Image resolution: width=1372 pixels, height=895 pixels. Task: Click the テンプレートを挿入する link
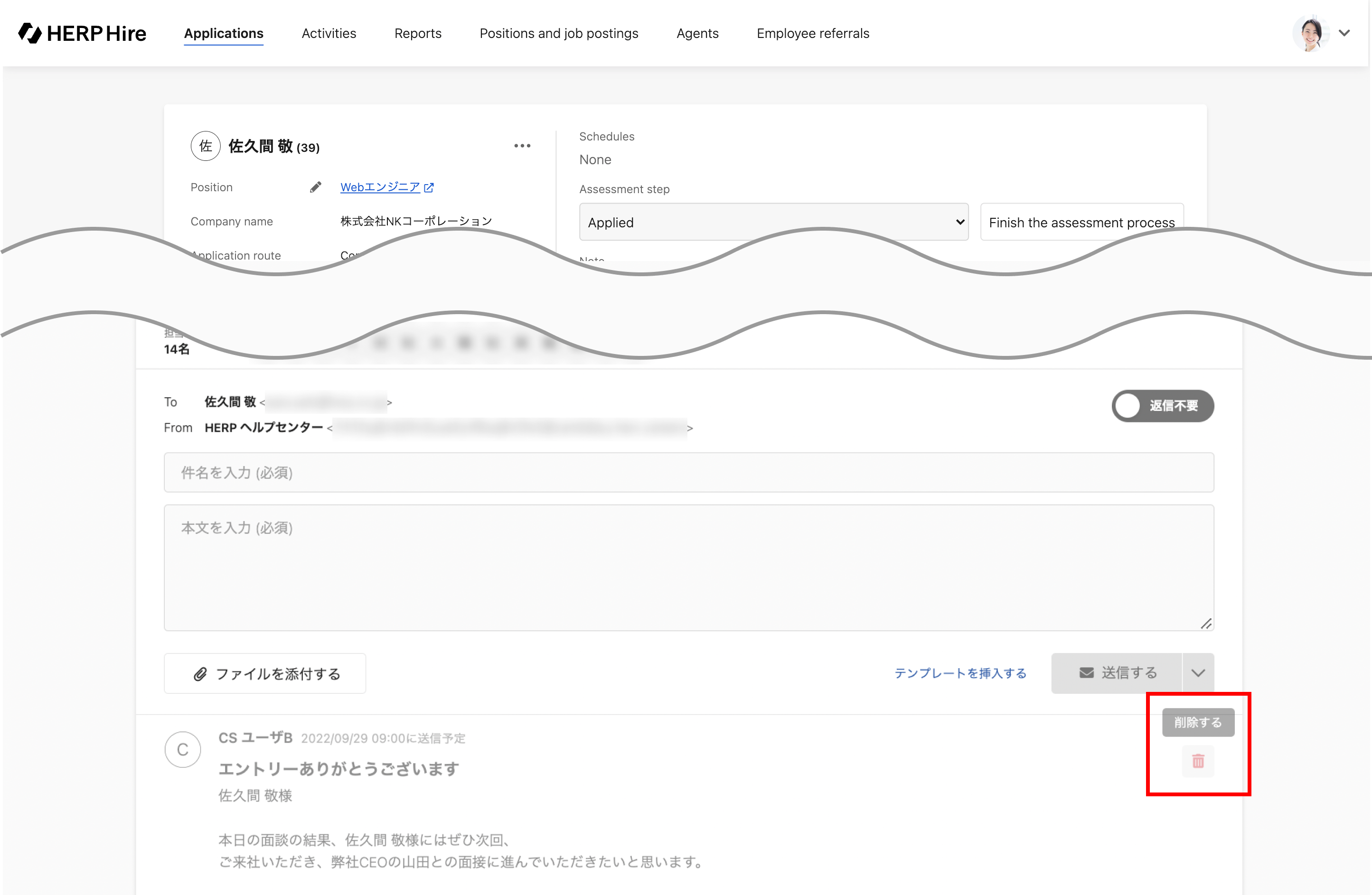[960, 672]
